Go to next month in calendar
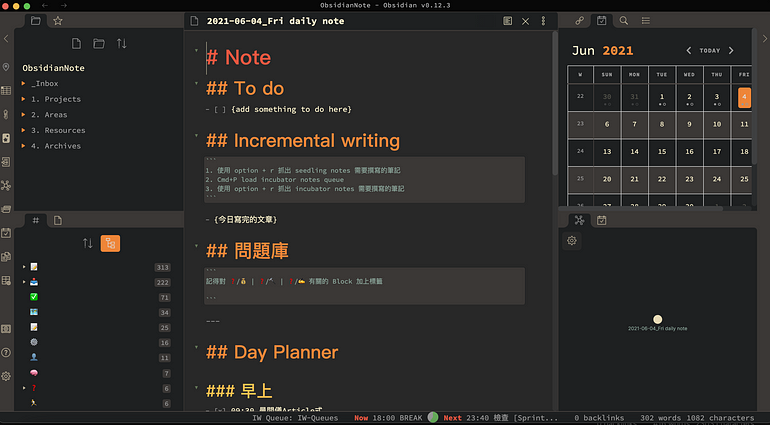 pyautogui.click(x=731, y=51)
